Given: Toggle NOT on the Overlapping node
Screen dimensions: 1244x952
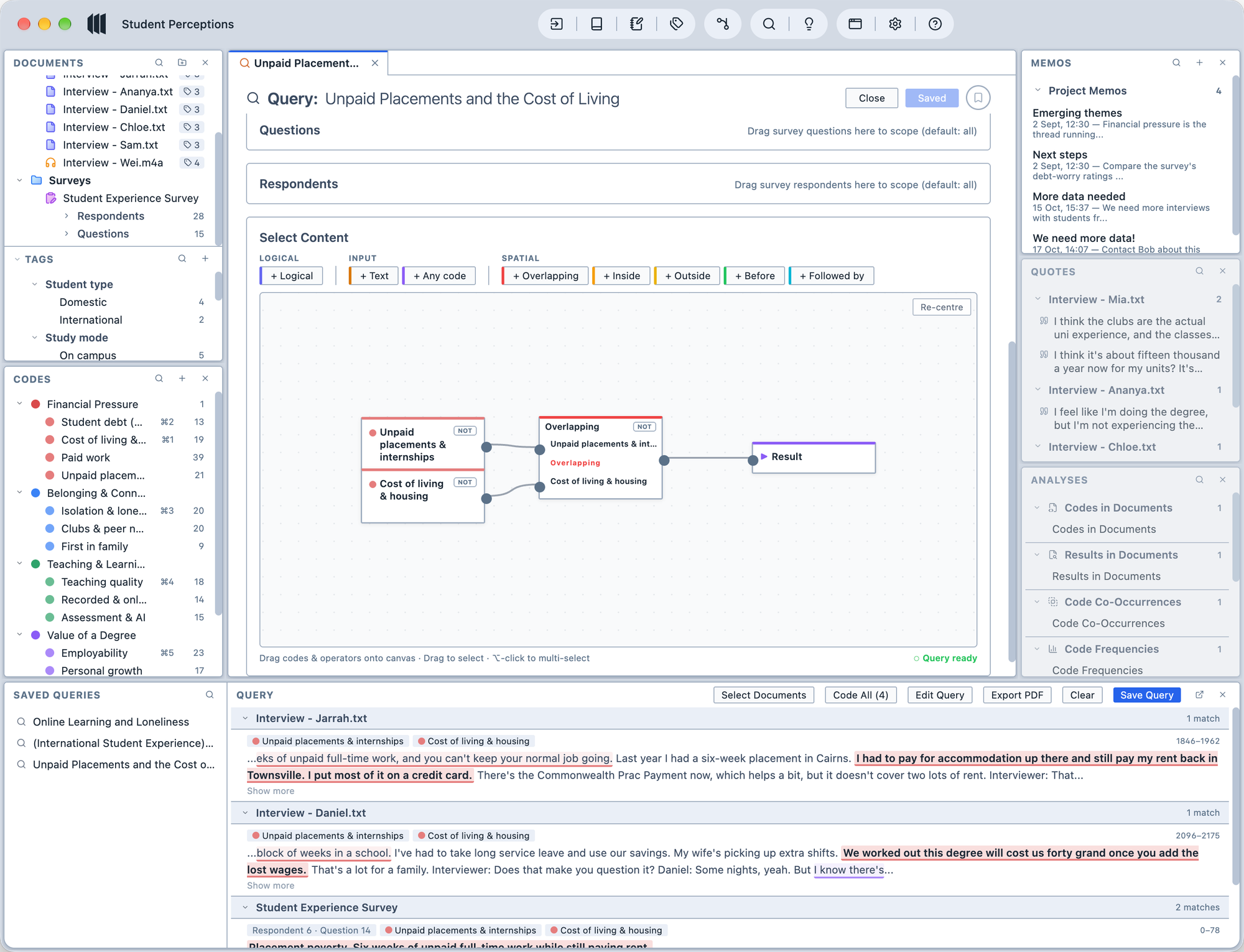Looking at the screenshot, I should point(644,427).
